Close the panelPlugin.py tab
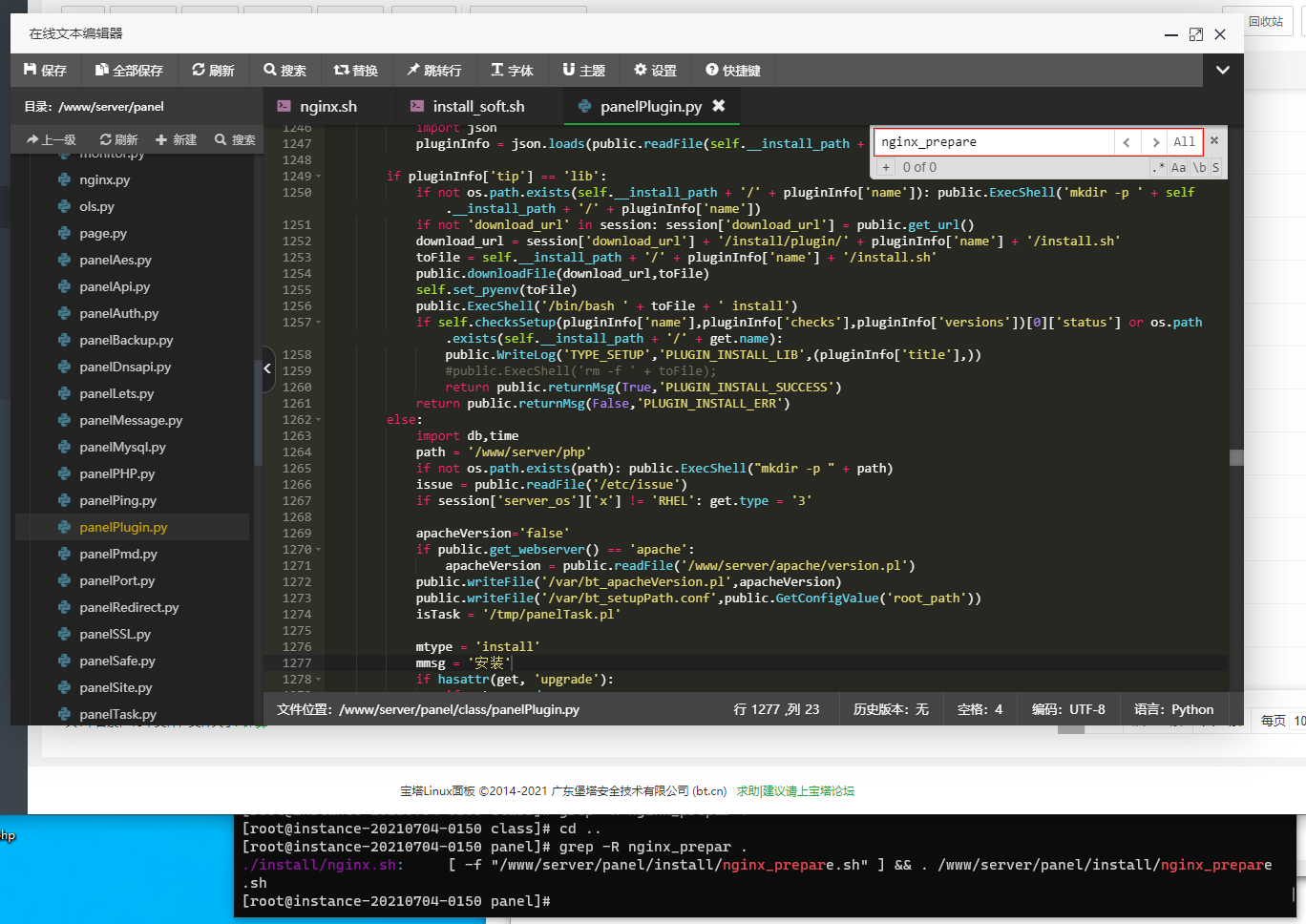 pos(719,106)
